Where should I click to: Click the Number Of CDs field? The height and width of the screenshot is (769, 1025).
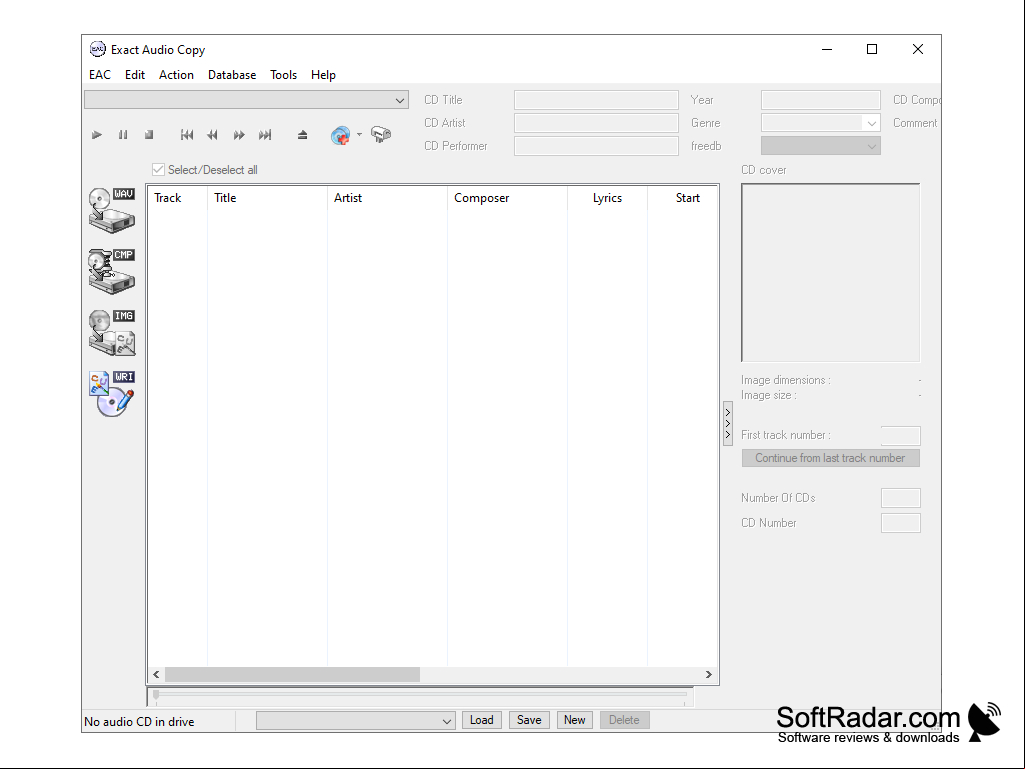pos(901,498)
